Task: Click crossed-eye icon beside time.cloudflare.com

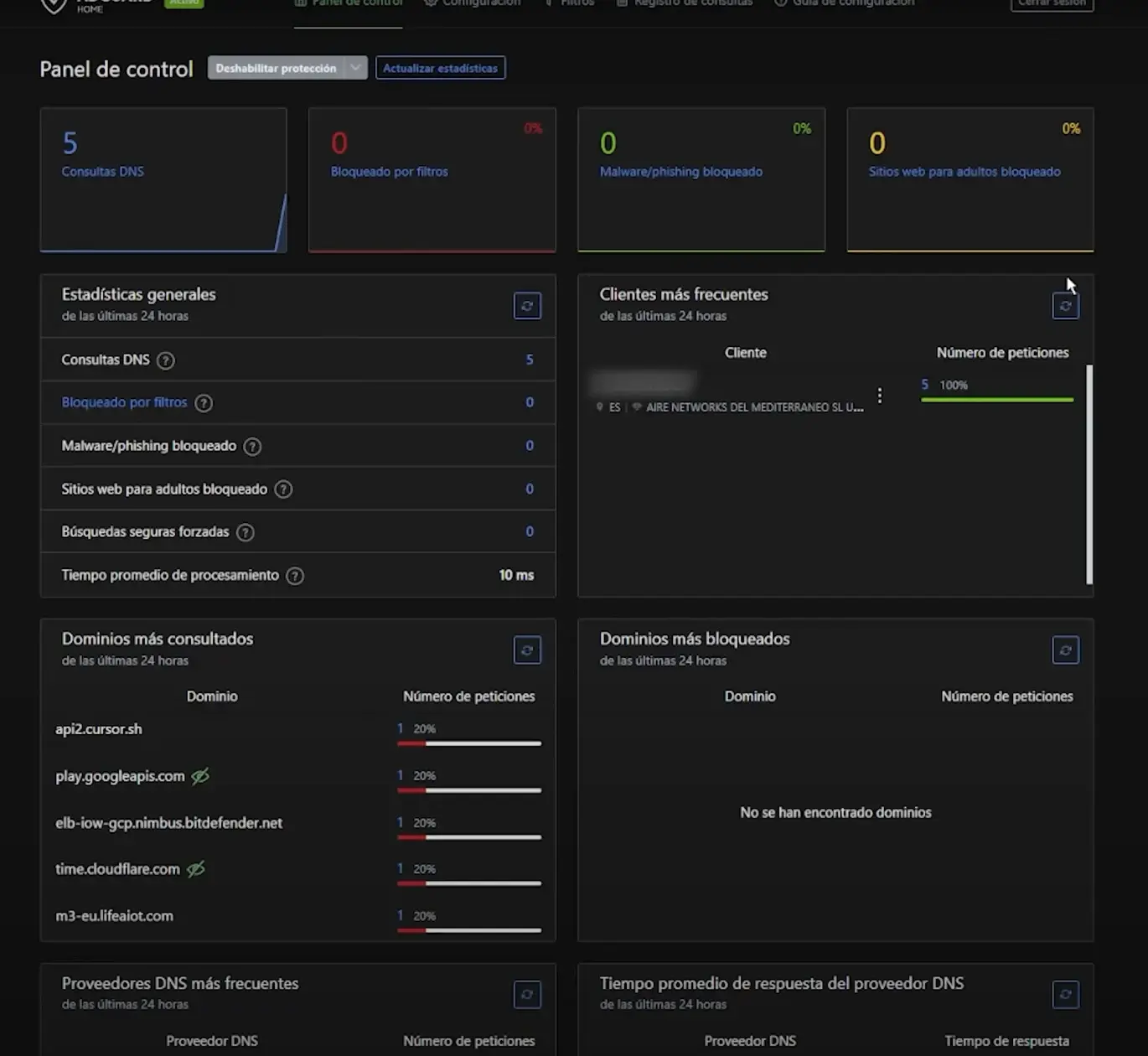Action: tap(196, 869)
